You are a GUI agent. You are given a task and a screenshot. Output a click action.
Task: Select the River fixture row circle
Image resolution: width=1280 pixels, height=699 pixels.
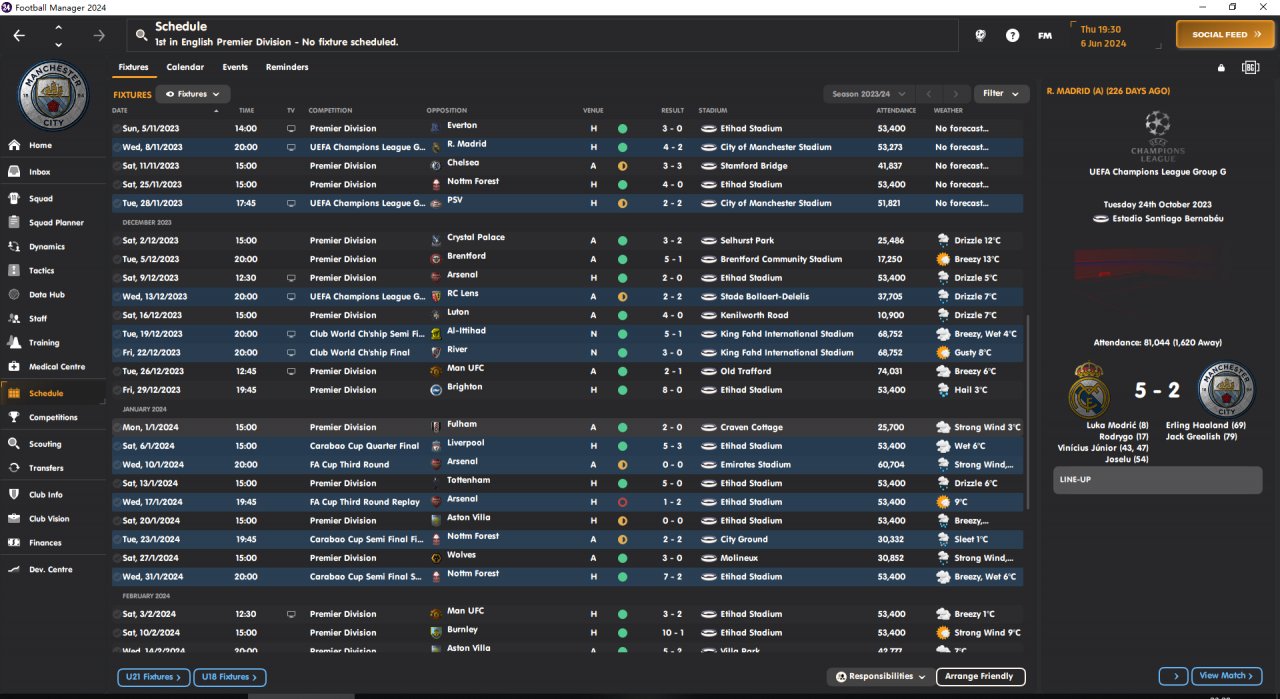click(117, 353)
